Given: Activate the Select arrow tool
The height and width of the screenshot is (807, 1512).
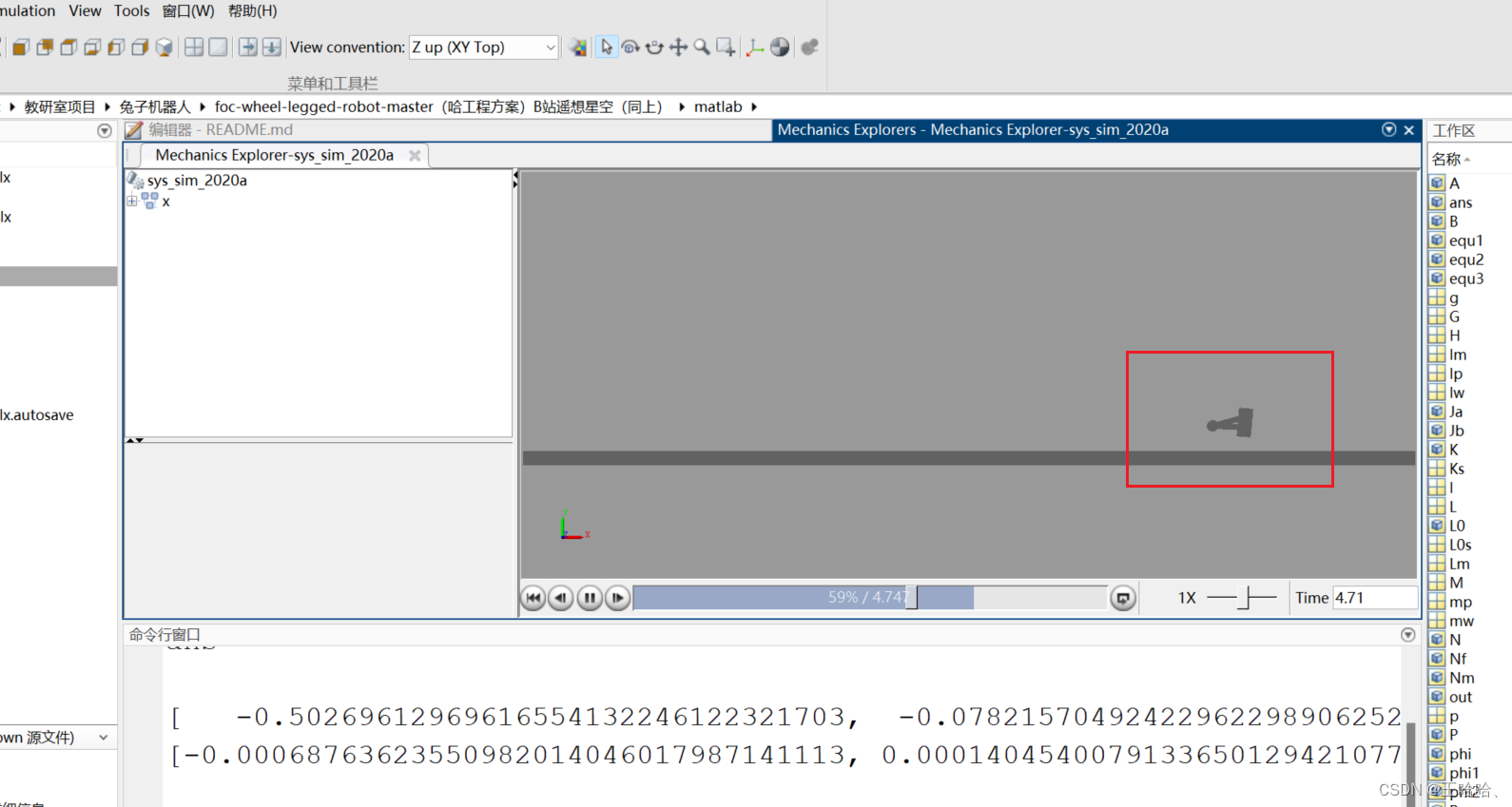Looking at the screenshot, I should click(607, 48).
